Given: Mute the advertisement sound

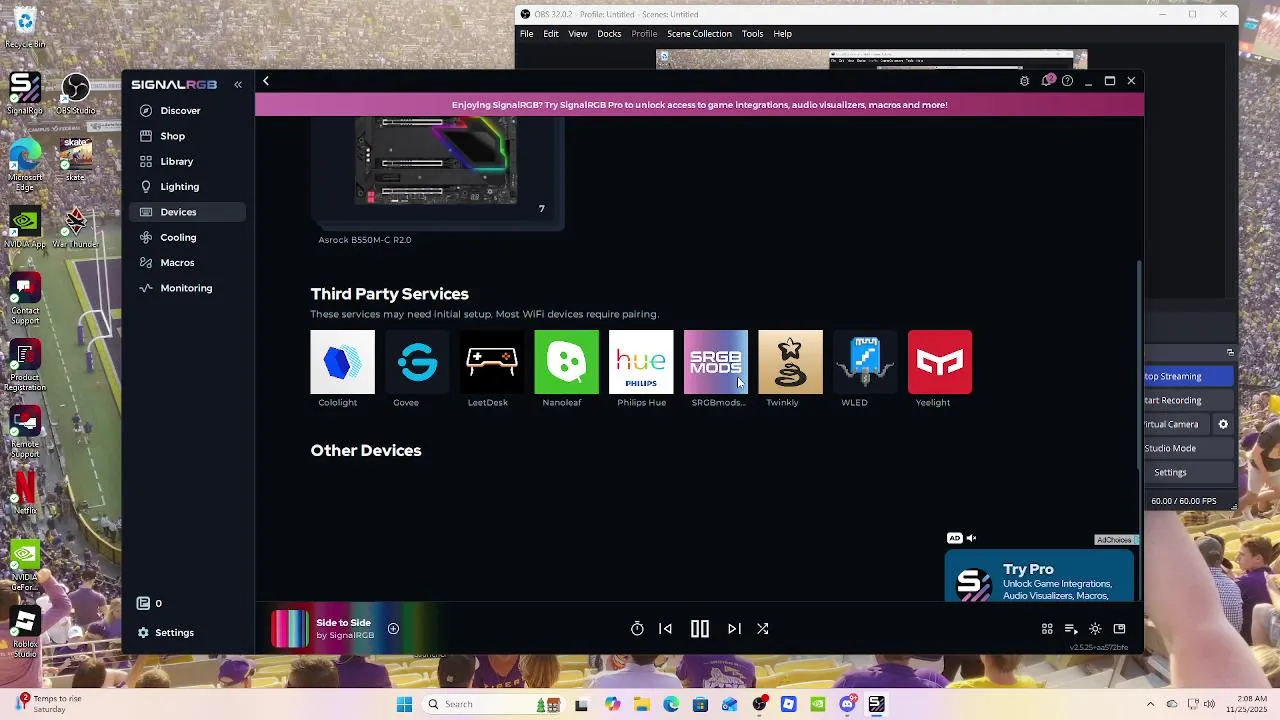Looking at the screenshot, I should point(971,538).
